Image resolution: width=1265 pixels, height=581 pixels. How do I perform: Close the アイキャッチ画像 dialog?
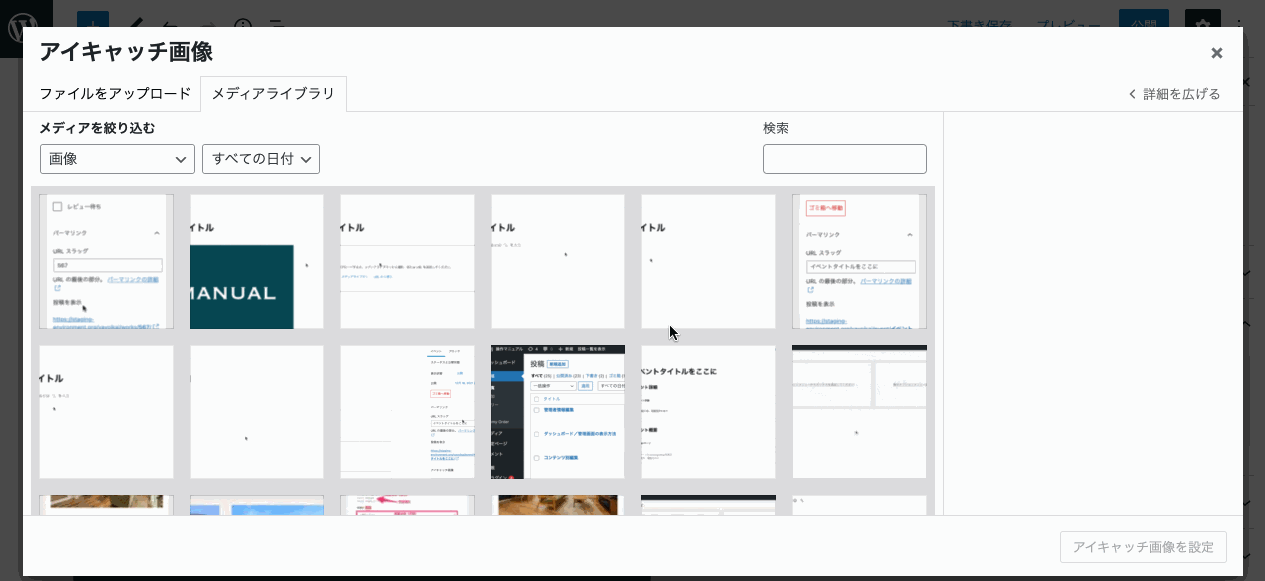tap(1216, 54)
